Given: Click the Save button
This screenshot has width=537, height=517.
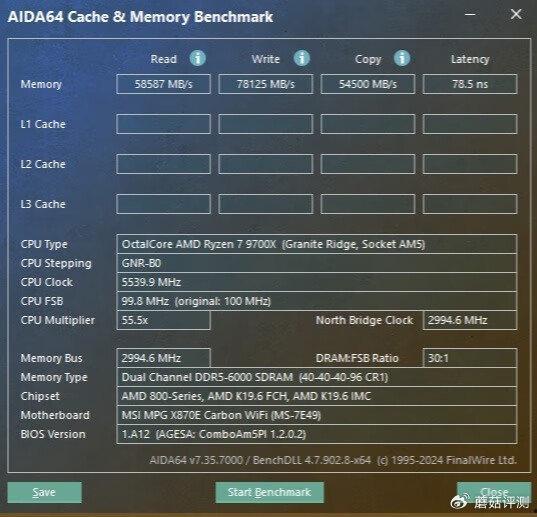Looking at the screenshot, I should 44,492.
